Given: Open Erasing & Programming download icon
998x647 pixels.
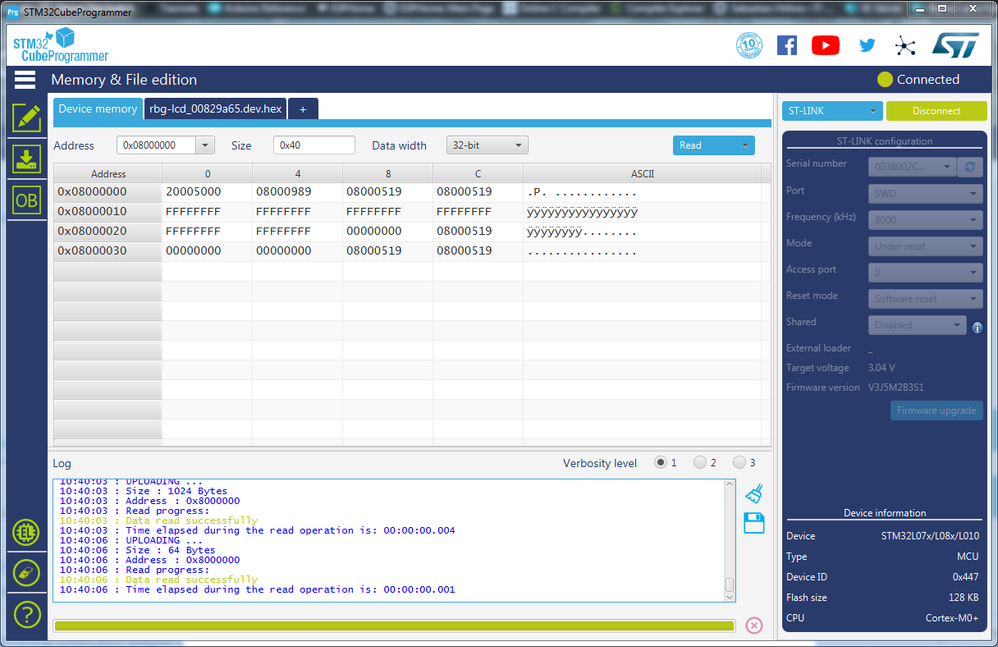Looking at the screenshot, I should tap(26, 159).
